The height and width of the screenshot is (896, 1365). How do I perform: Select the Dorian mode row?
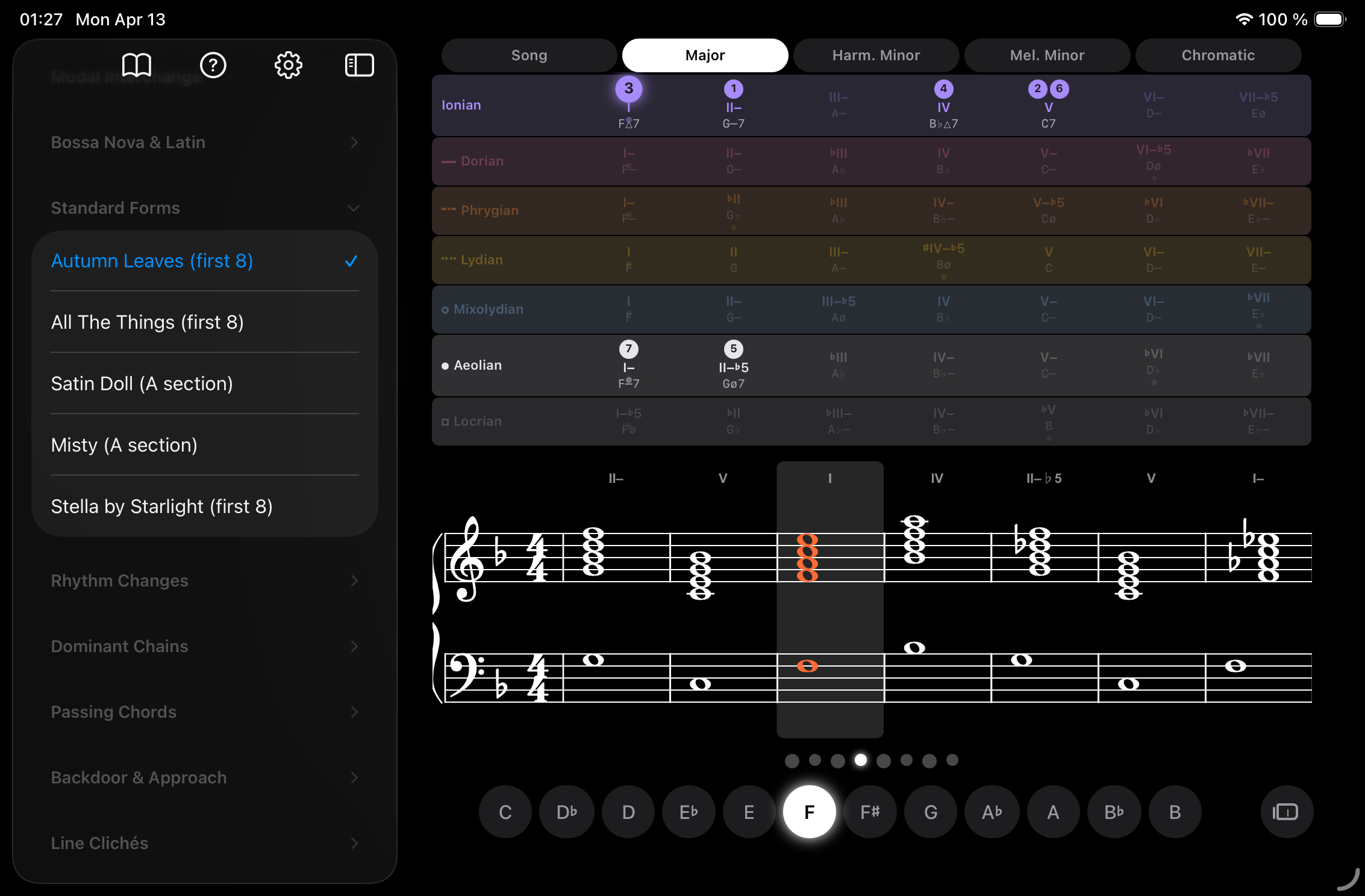[482, 161]
